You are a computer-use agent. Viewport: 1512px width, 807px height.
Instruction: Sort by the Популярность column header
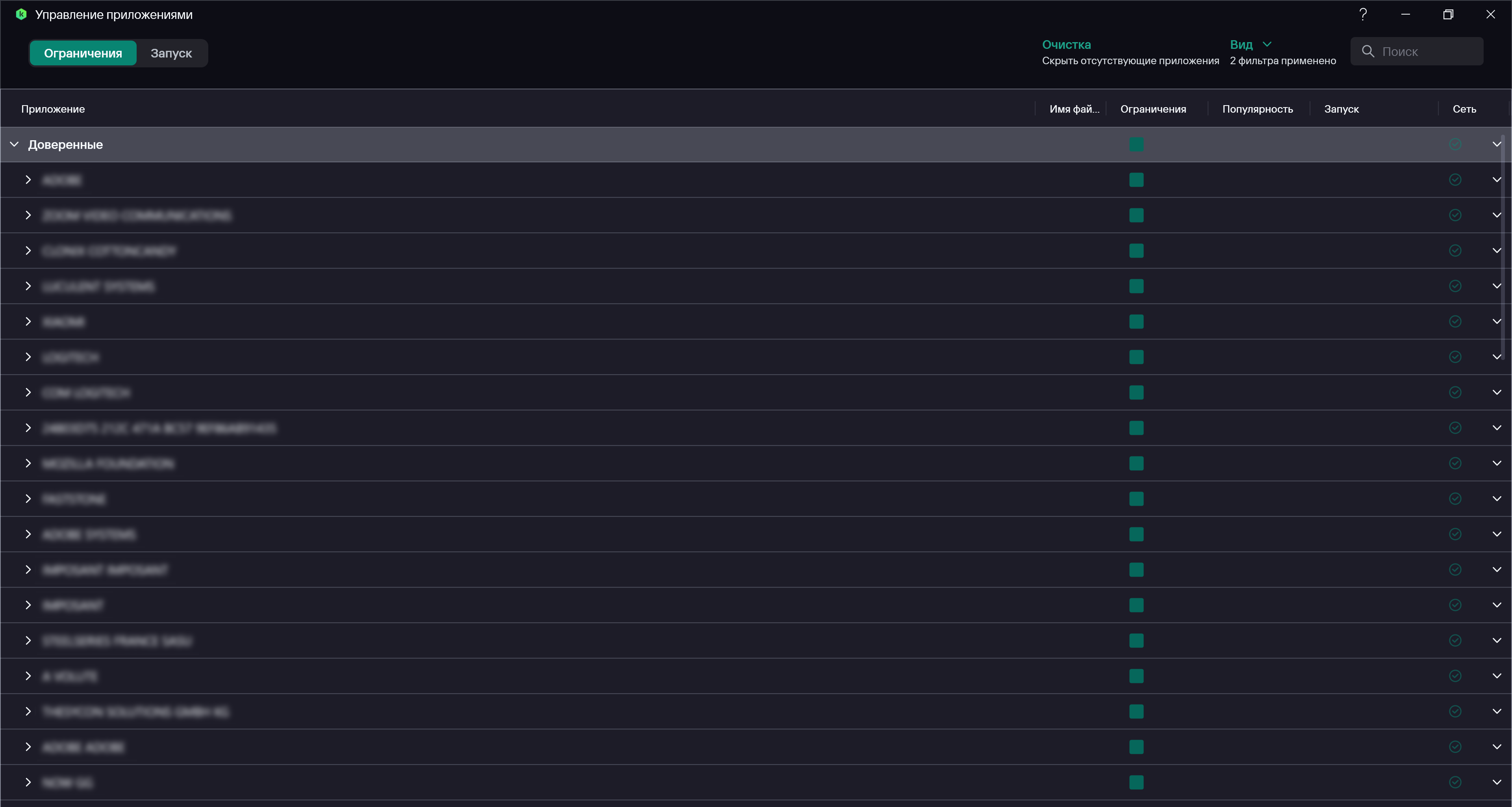(1257, 109)
